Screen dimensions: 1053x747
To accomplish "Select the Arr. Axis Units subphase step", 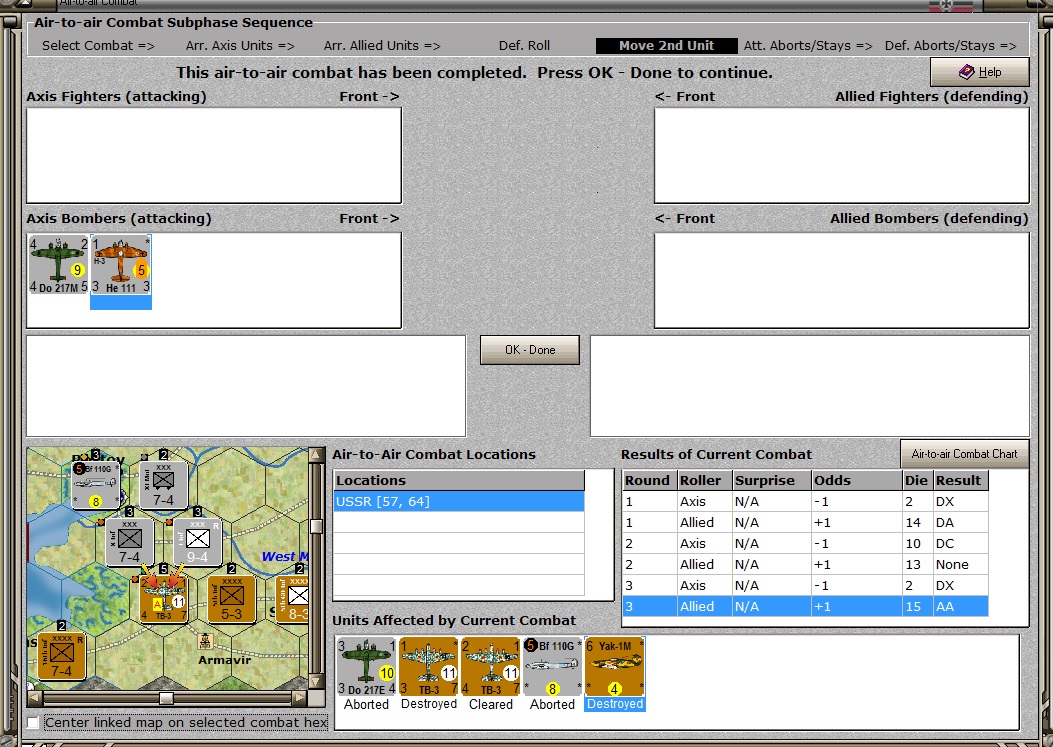I will click(240, 46).
